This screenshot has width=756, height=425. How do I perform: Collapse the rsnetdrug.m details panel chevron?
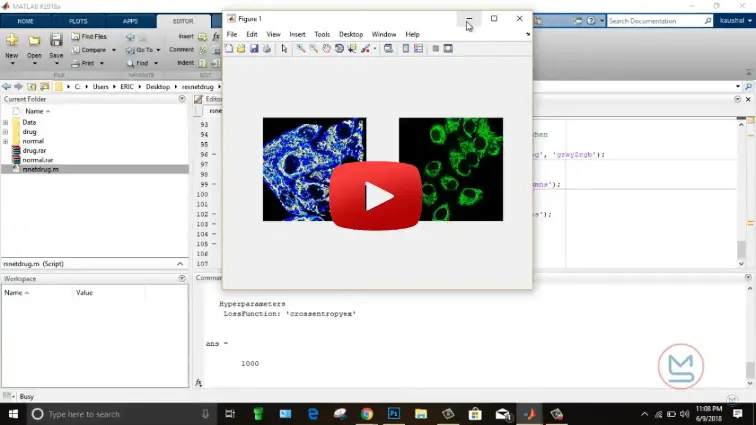(180, 264)
